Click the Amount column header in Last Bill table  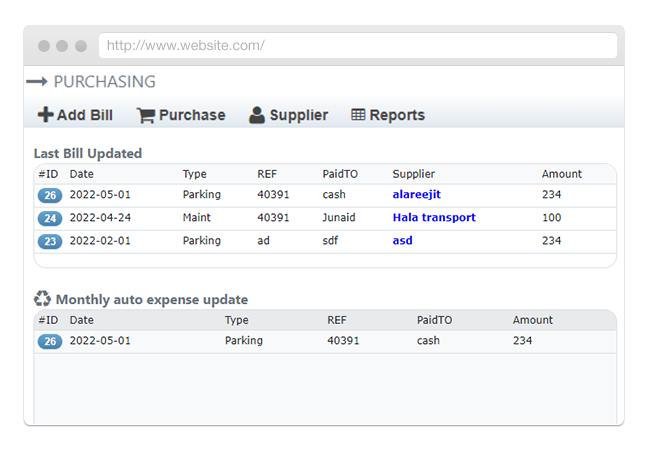click(561, 174)
